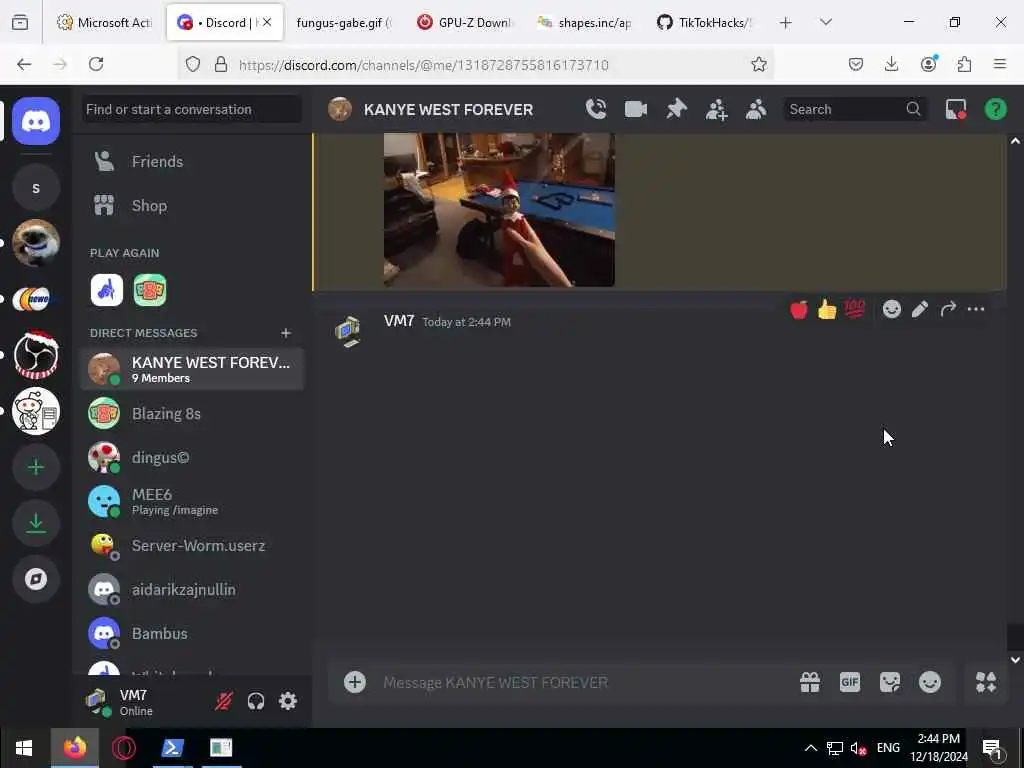Open dingus© direct message
1024x768 pixels.
point(192,458)
